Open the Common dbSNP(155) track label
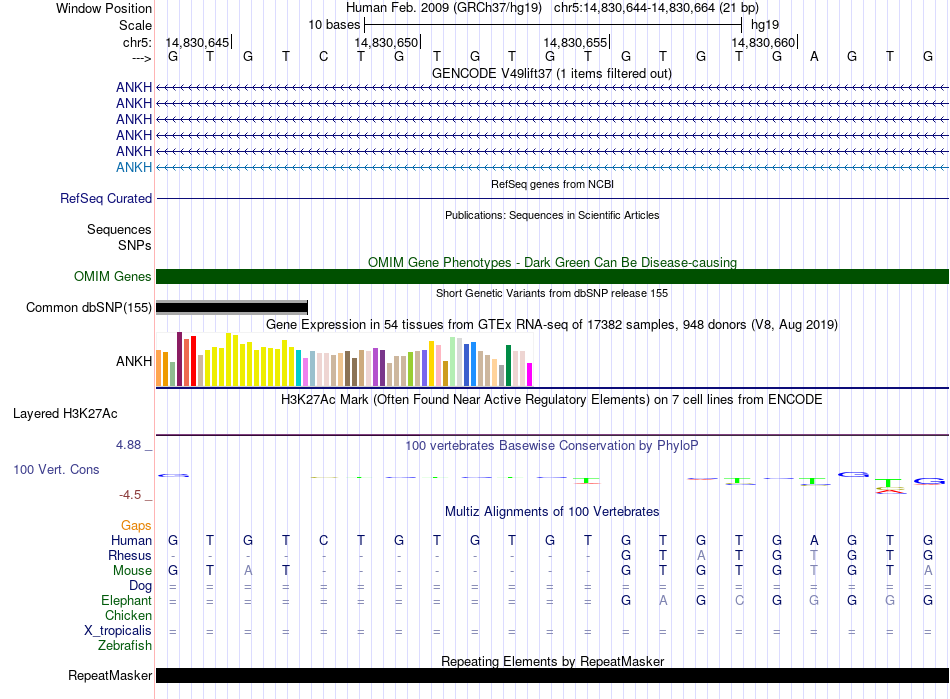Screen dimensions: 950x699 89,308
